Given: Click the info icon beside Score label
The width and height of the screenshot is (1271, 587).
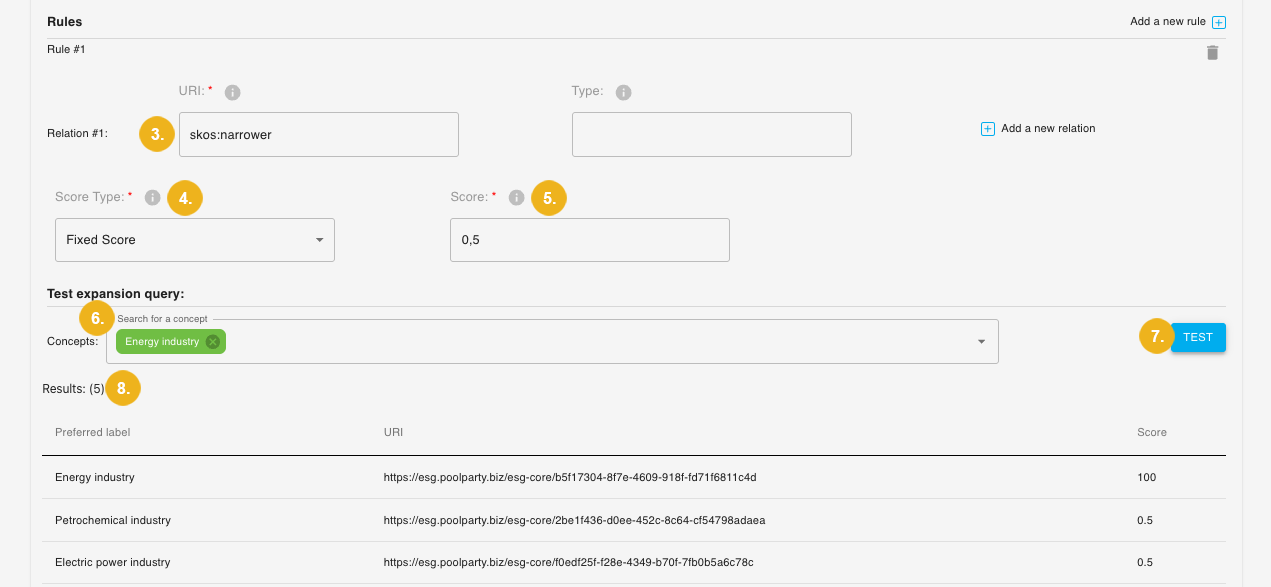Looking at the screenshot, I should tap(516, 198).
